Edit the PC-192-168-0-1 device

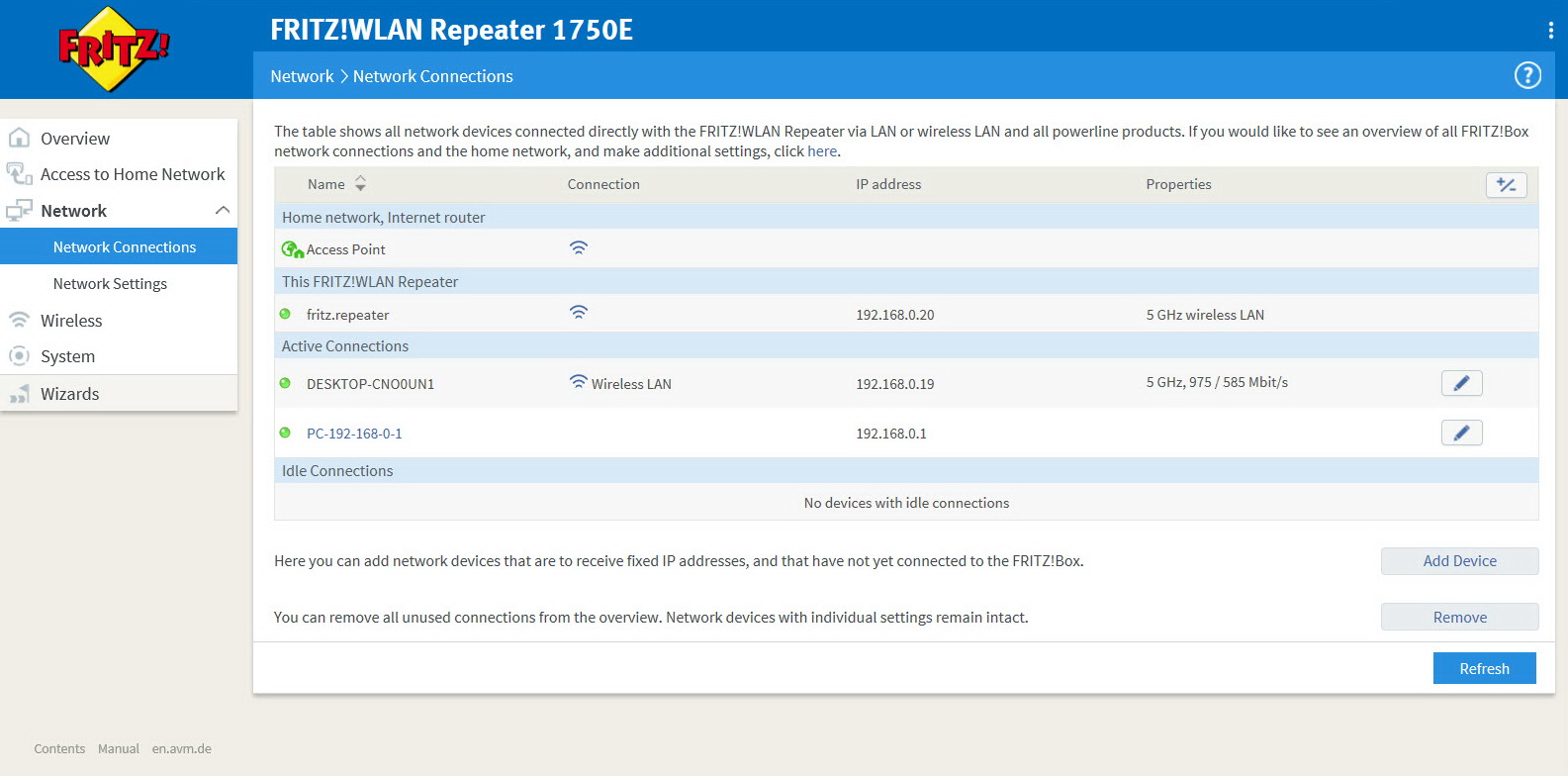click(1461, 433)
